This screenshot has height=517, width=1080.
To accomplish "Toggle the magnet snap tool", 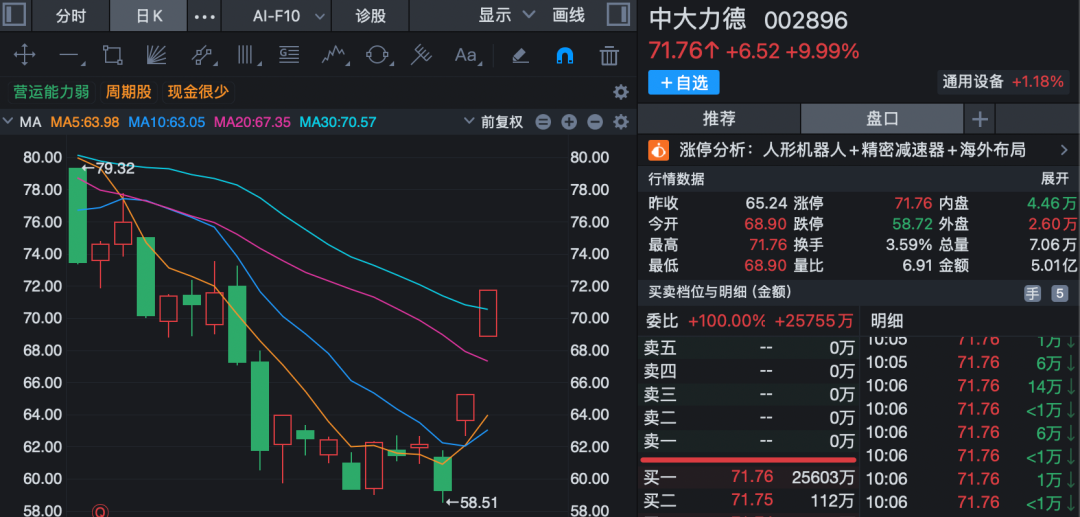I will pos(564,55).
